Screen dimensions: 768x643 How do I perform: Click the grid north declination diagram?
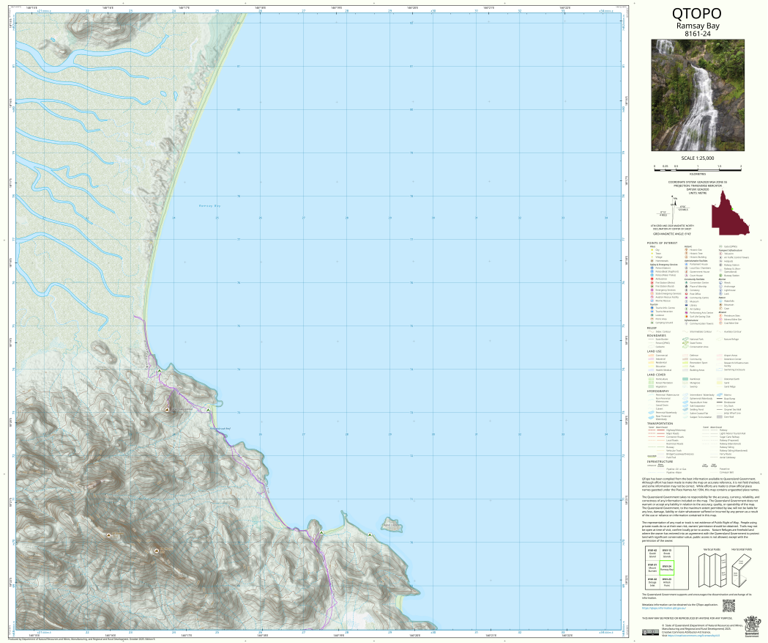(673, 208)
